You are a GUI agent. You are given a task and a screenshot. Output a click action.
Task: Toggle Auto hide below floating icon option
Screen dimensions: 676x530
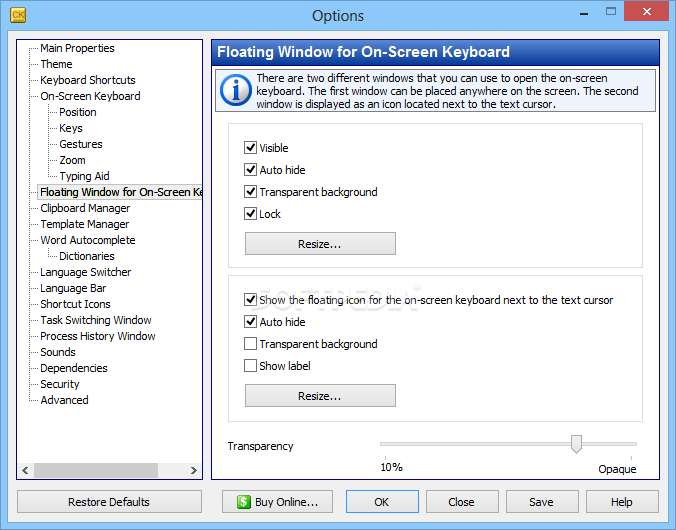pyautogui.click(x=250, y=322)
